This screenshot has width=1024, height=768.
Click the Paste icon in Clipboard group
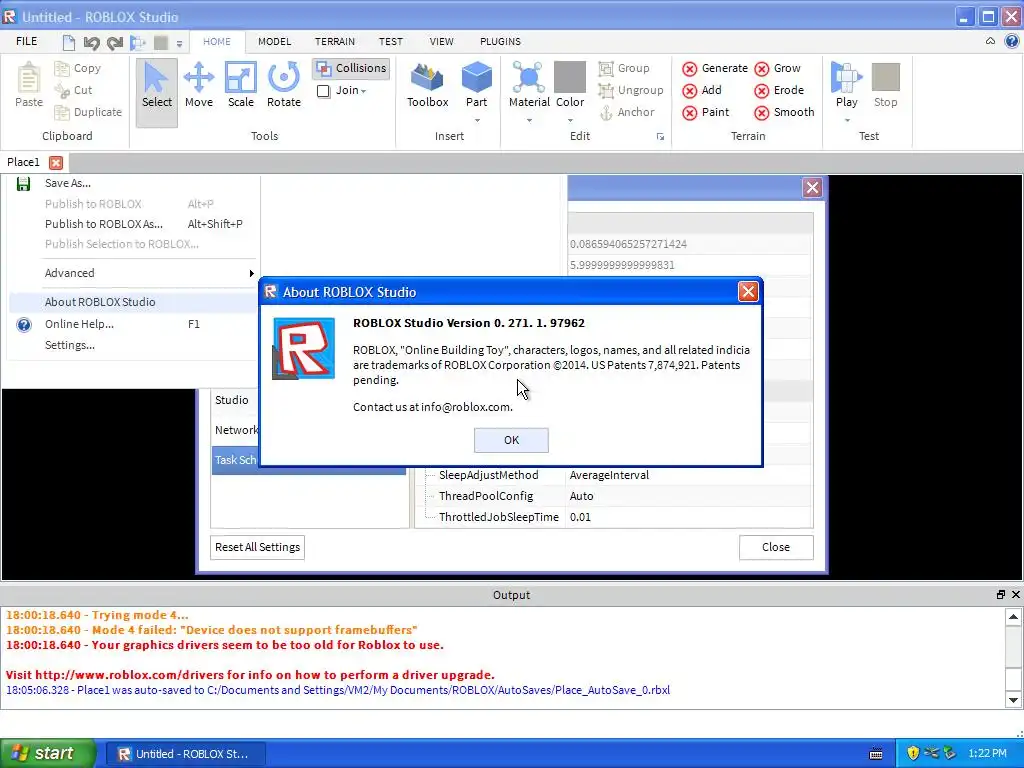tap(29, 78)
